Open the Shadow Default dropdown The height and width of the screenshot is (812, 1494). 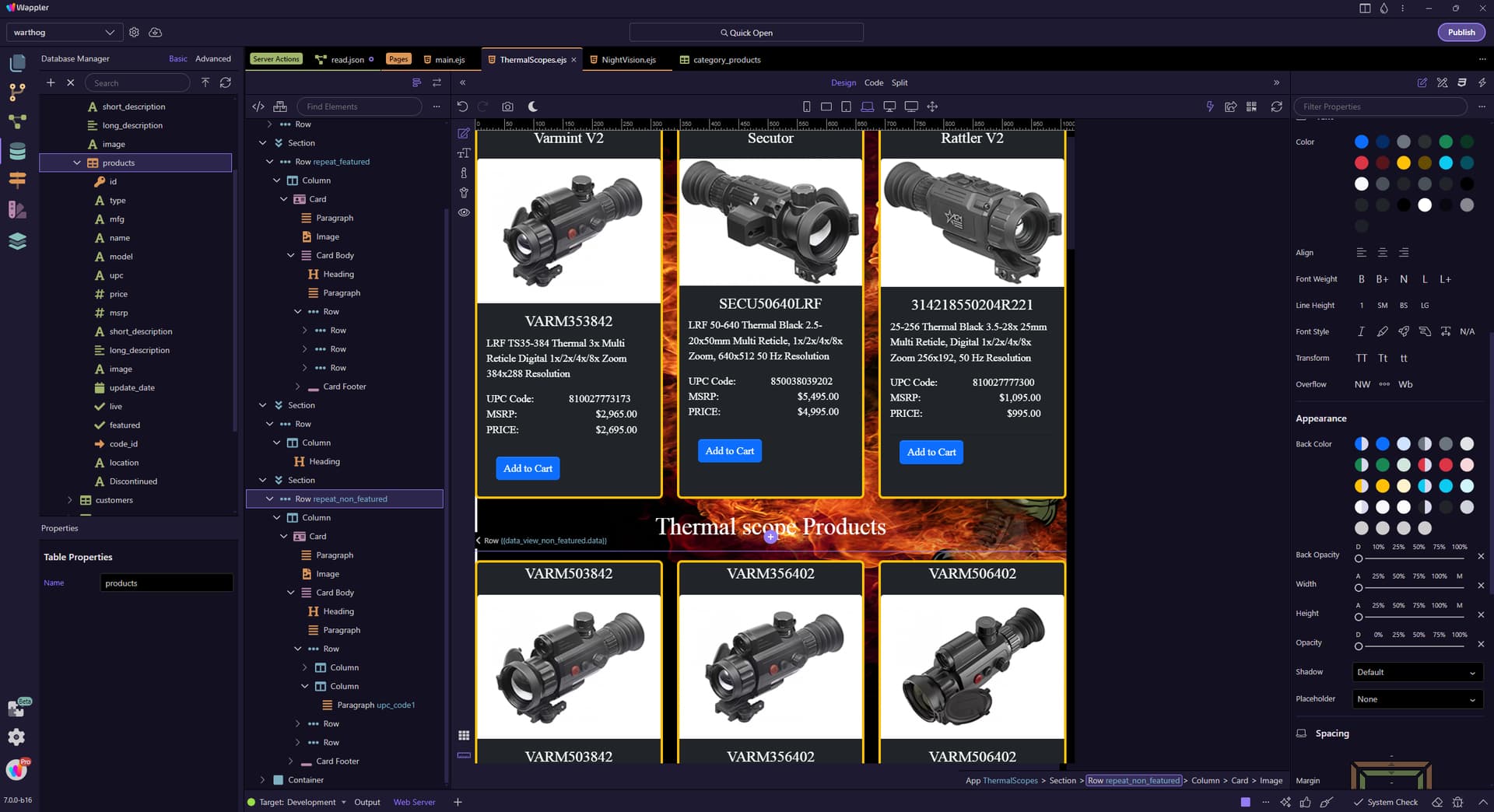tap(1416, 672)
